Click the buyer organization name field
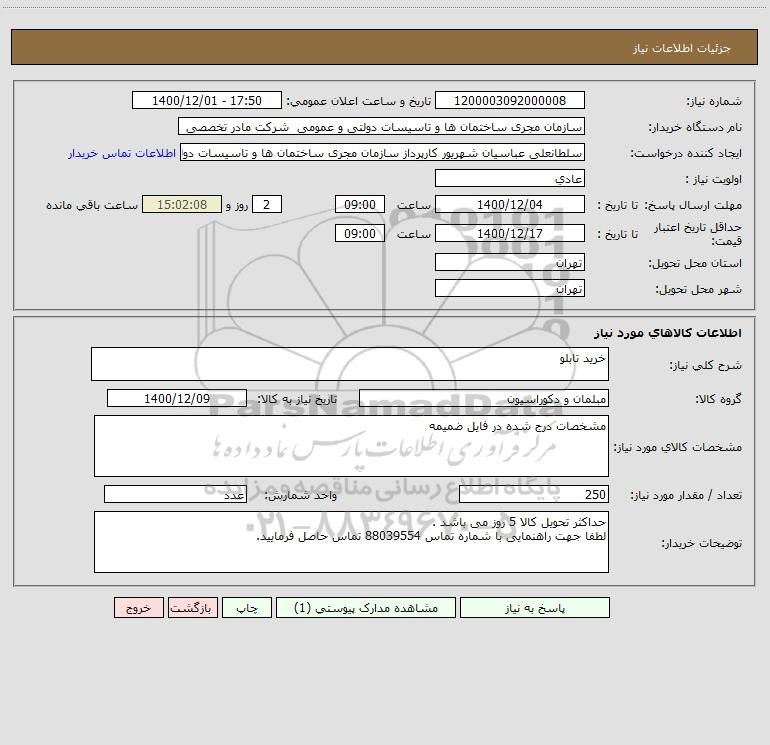The width and height of the screenshot is (770, 745). [x=381, y=126]
